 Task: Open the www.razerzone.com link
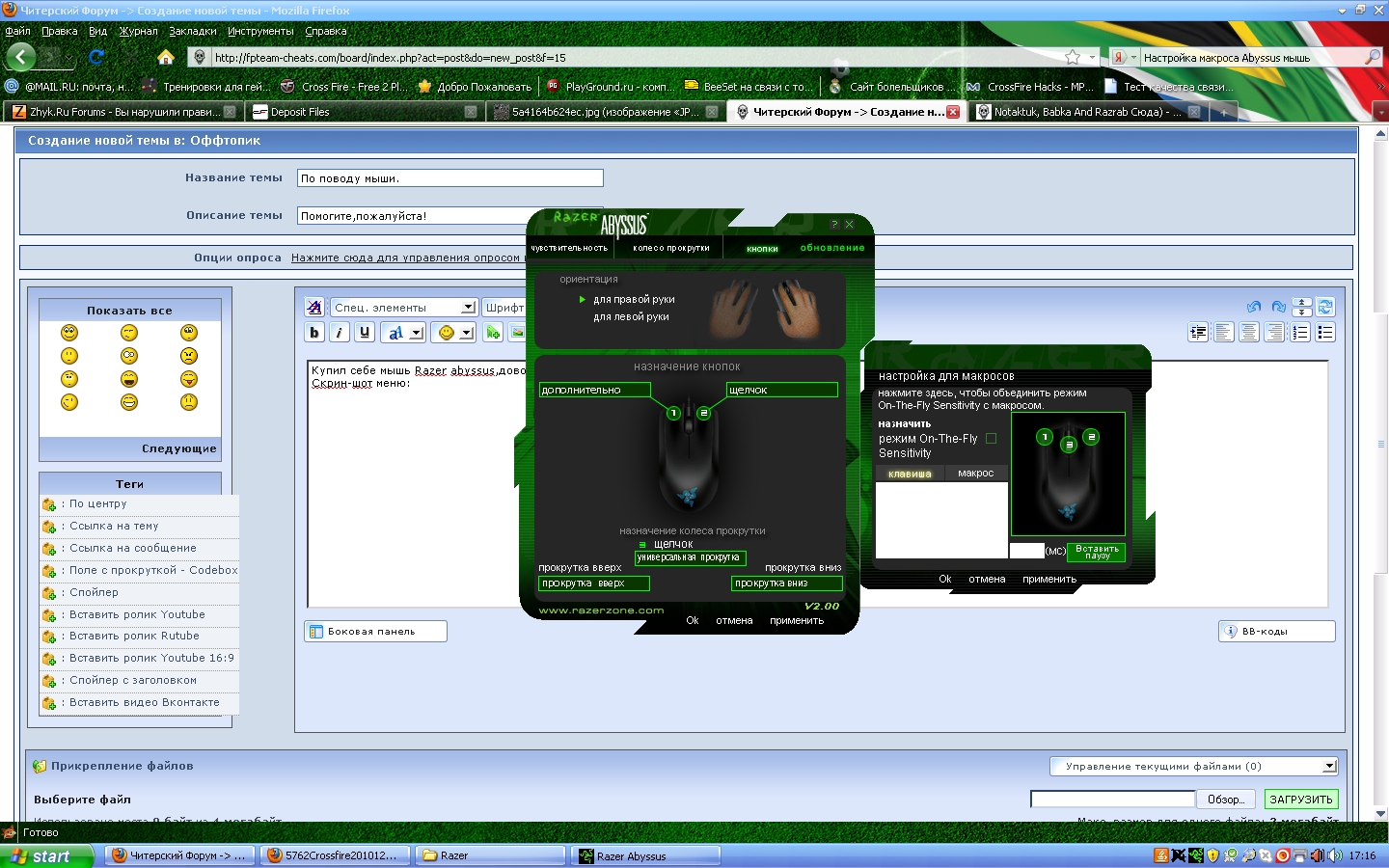click(601, 610)
